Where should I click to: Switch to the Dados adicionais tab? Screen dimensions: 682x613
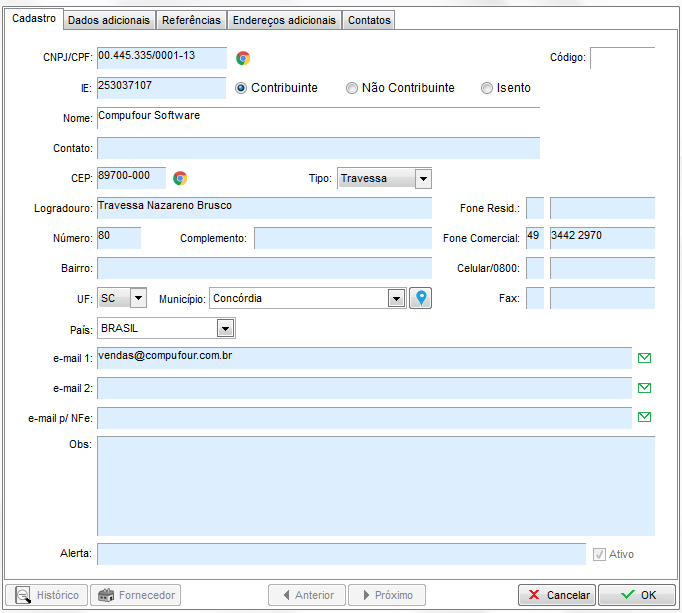pyautogui.click(x=109, y=20)
